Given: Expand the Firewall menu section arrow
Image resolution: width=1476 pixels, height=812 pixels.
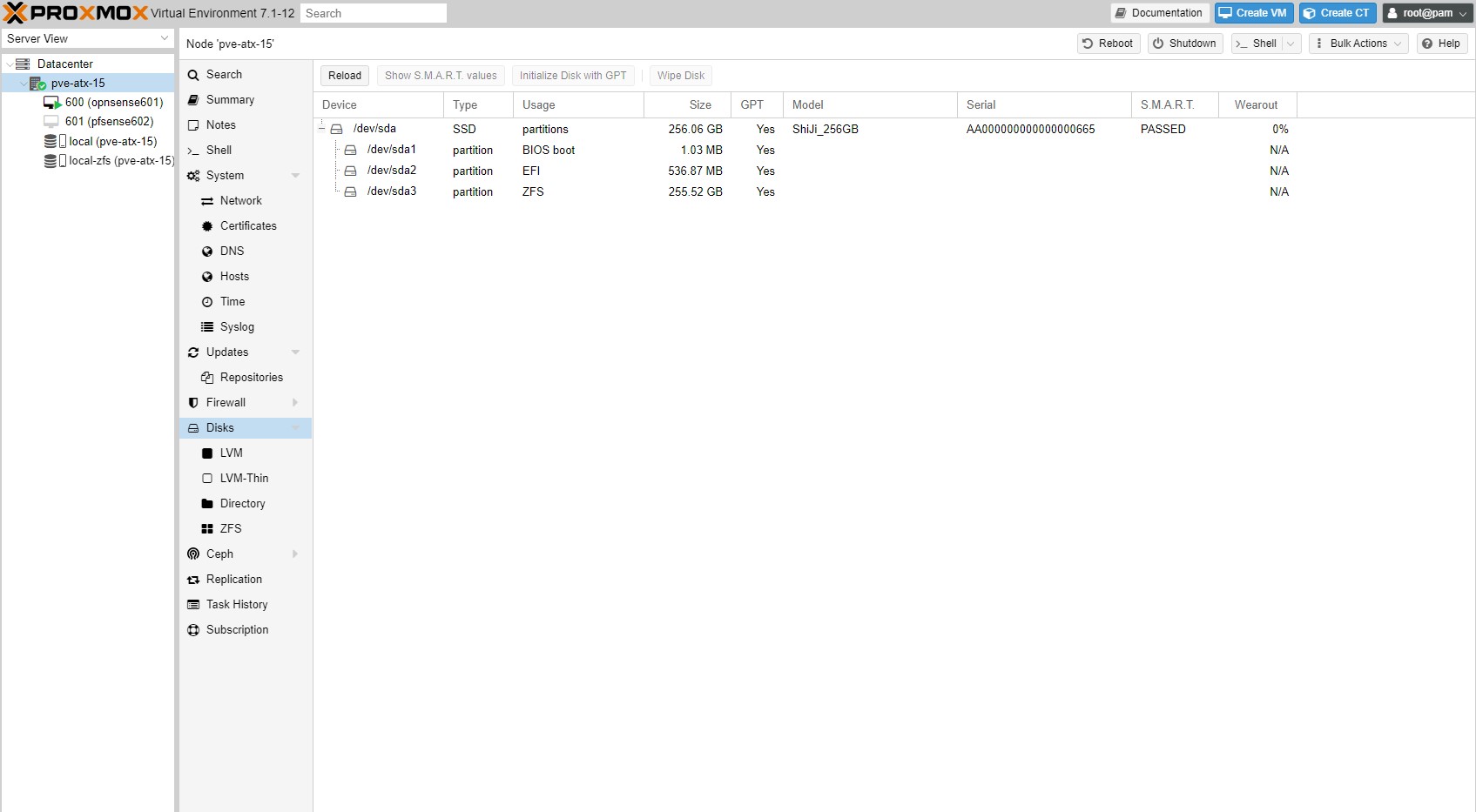Looking at the screenshot, I should coord(295,403).
